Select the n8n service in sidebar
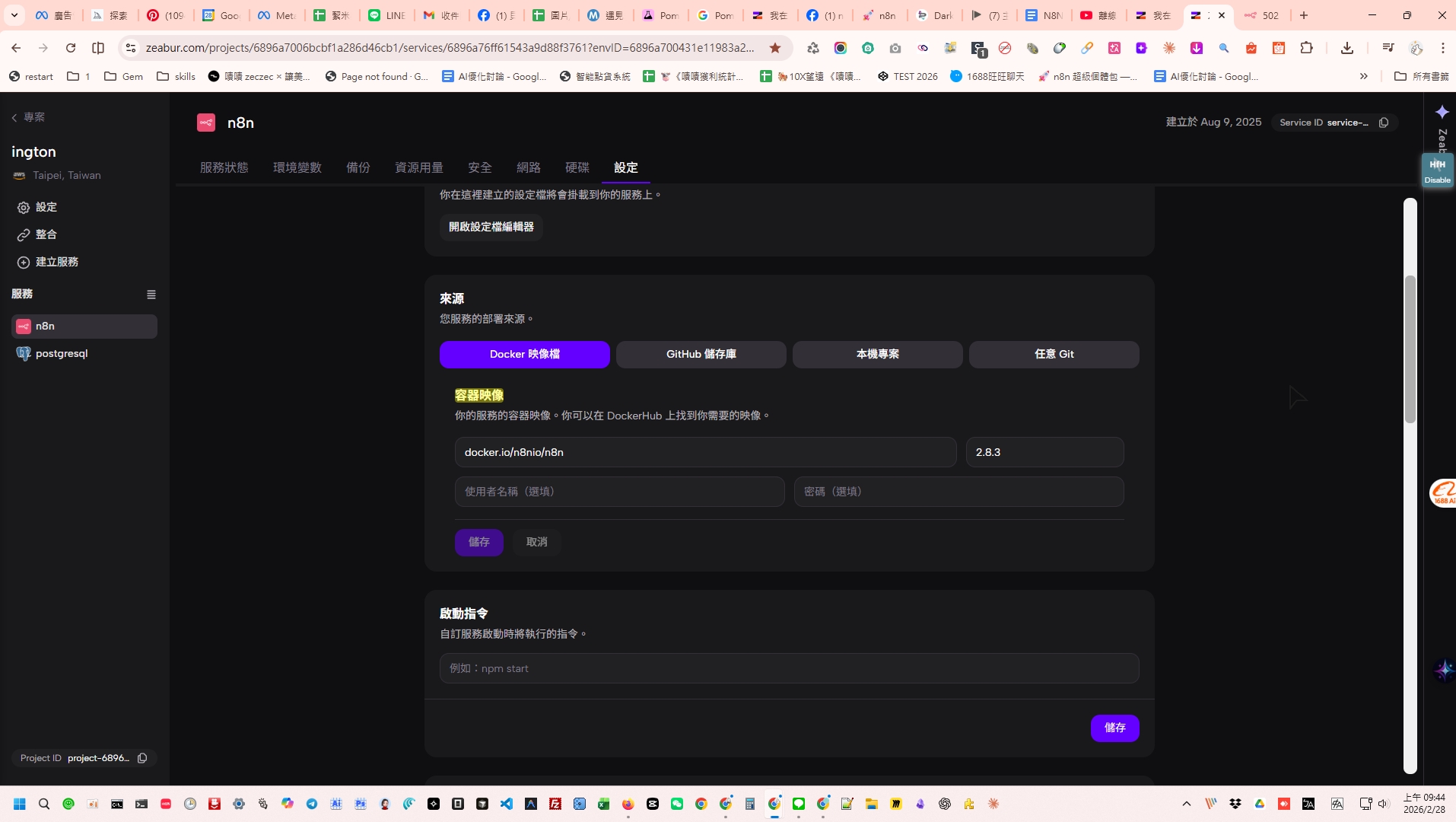Image resolution: width=1456 pixels, height=822 pixels. [x=84, y=326]
